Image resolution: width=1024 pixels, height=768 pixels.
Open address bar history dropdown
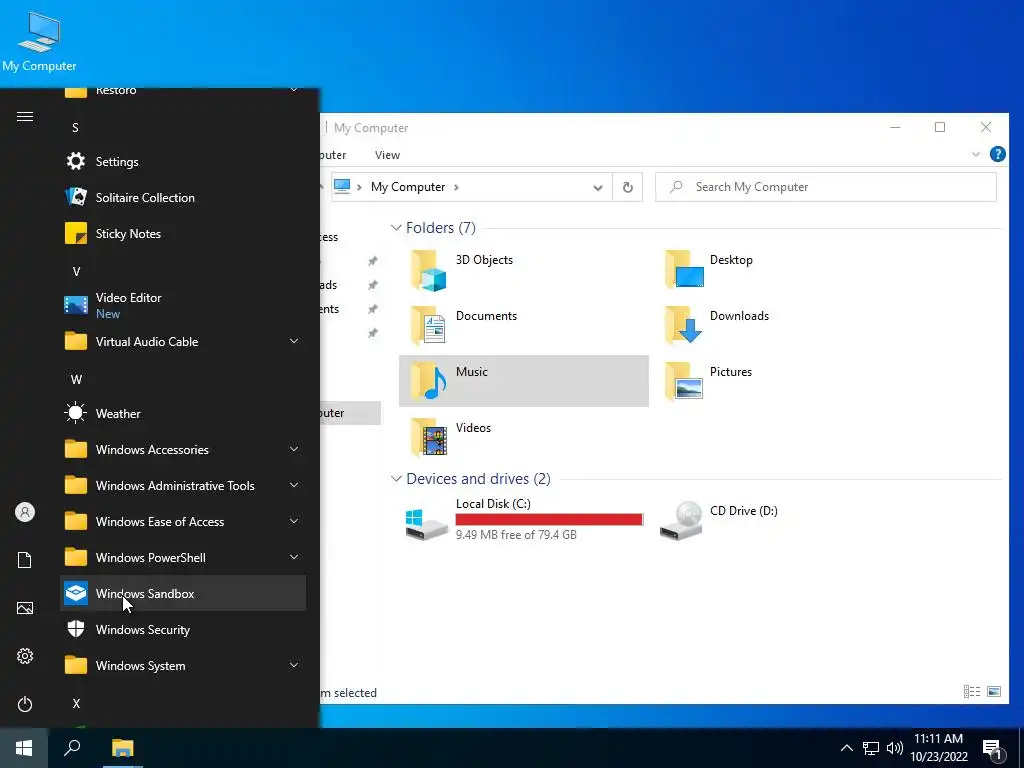pos(598,187)
